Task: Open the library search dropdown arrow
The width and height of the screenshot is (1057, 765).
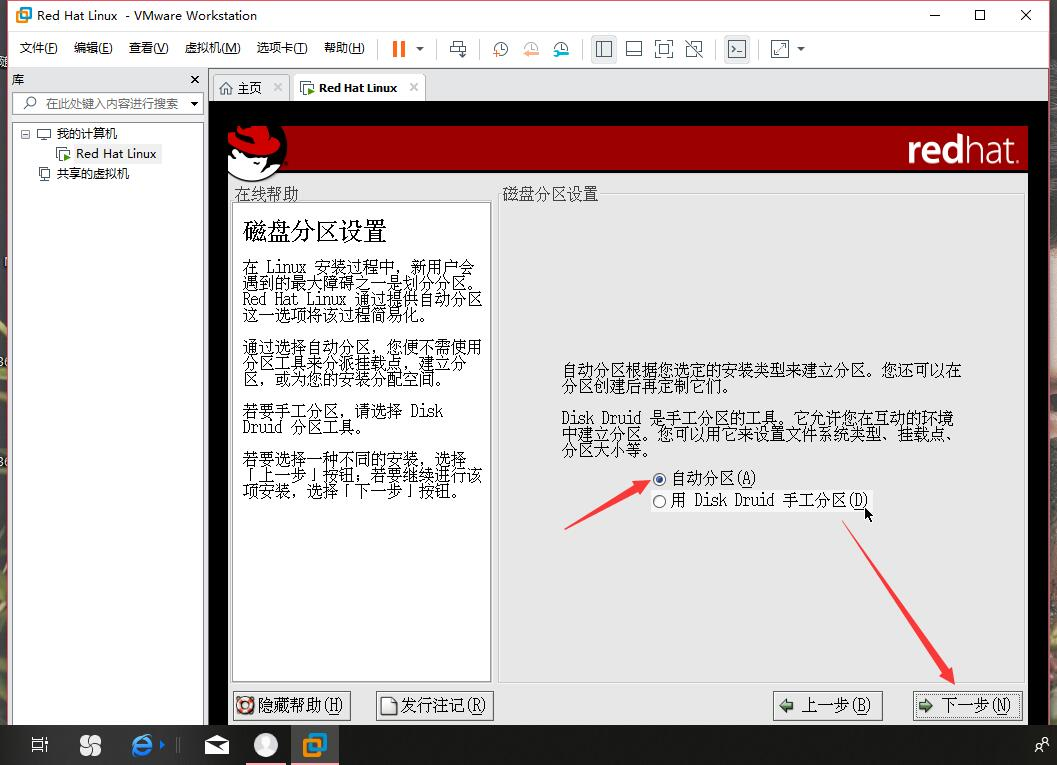Action: [x=194, y=104]
